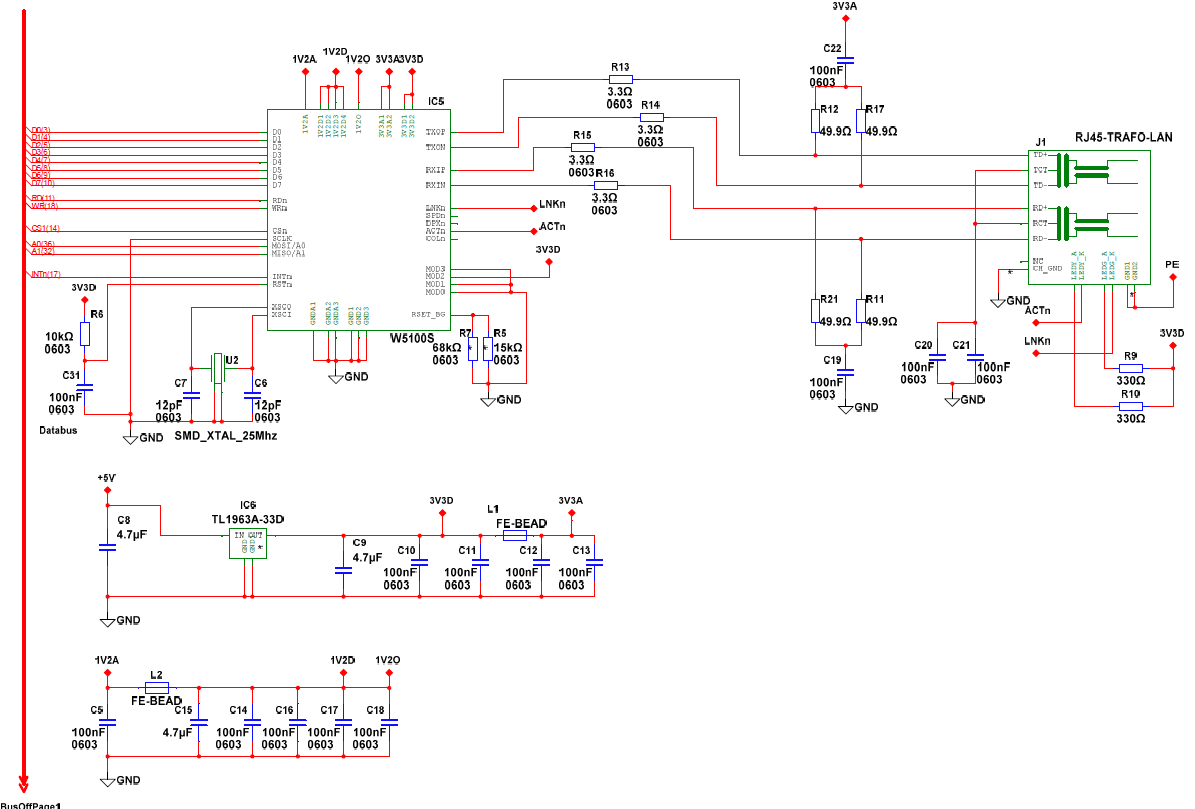
Task: Select the L1 ferrite bead symbol
Action: click(x=515, y=536)
